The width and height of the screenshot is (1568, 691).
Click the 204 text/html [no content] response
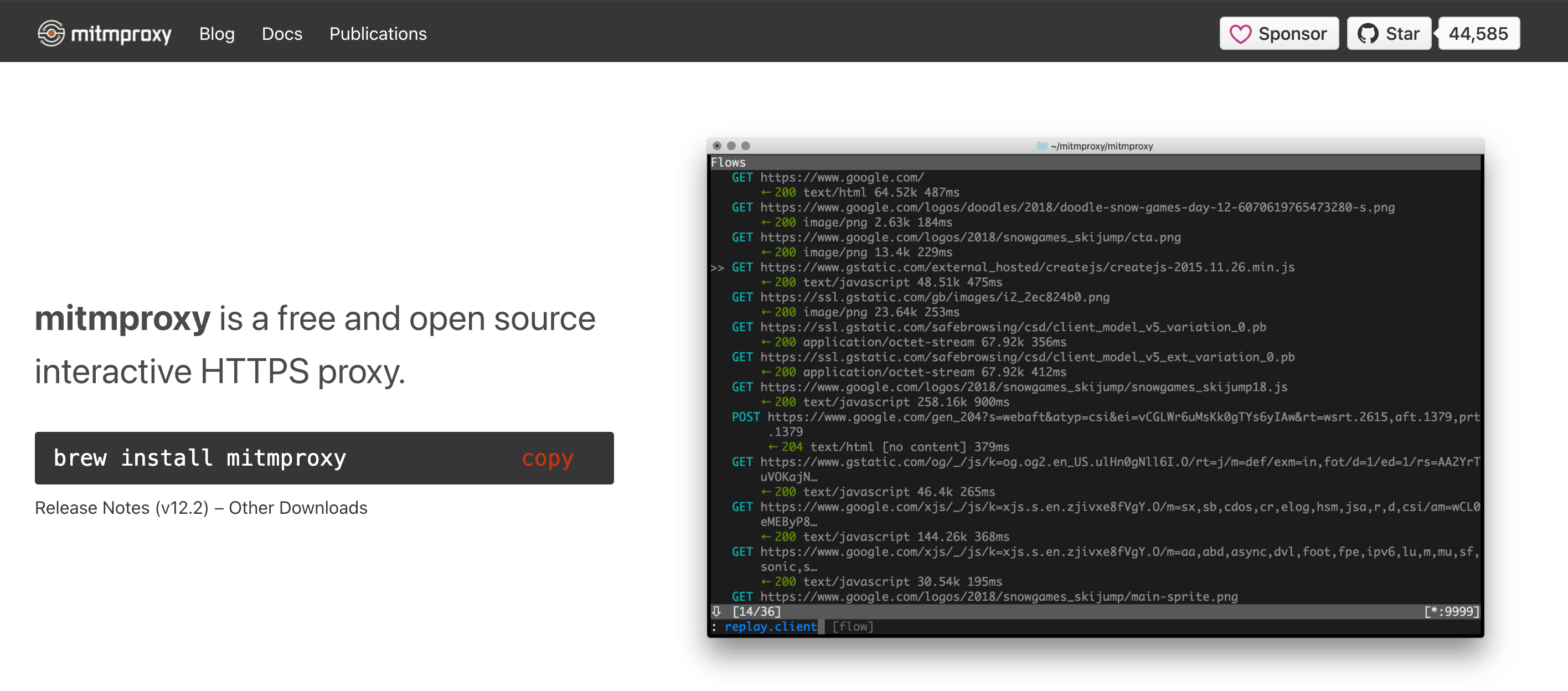(889, 447)
